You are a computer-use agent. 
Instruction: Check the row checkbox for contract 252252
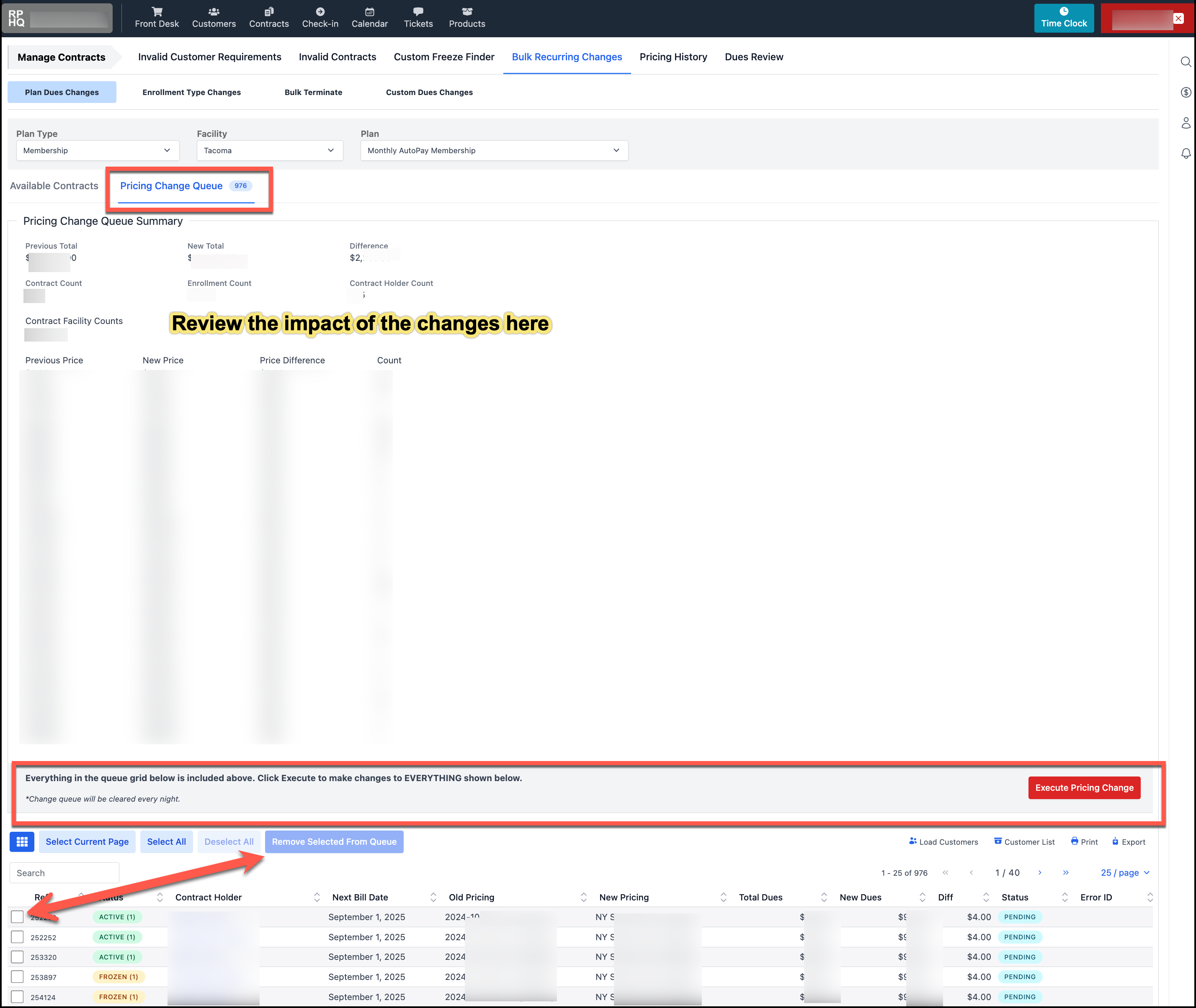tap(17, 937)
